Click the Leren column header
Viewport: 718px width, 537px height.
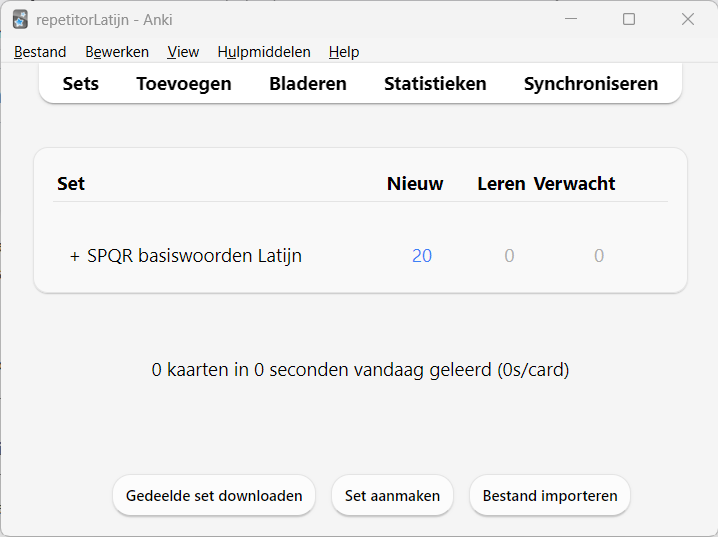[501, 184]
